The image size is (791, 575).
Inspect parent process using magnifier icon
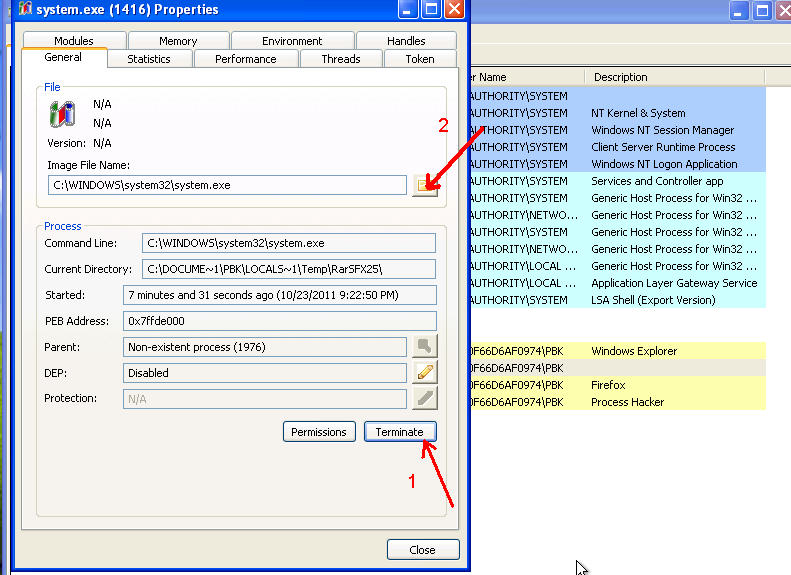click(x=425, y=347)
